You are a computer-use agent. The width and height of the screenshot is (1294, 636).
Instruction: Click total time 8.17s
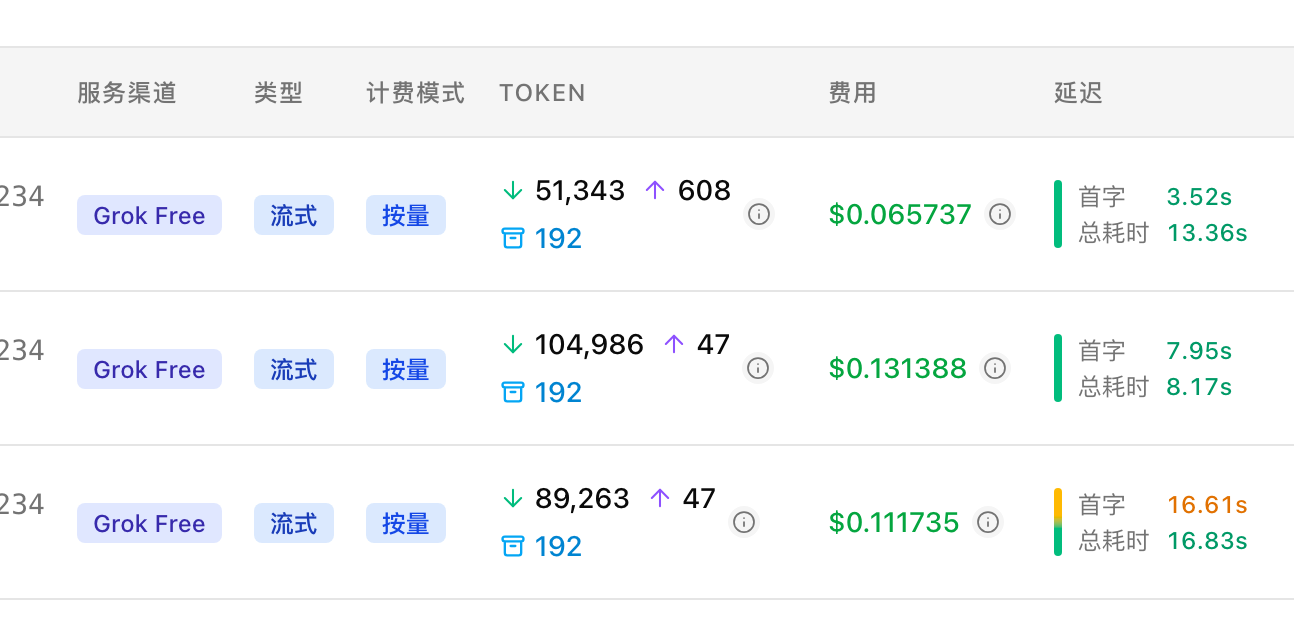click(1199, 387)
